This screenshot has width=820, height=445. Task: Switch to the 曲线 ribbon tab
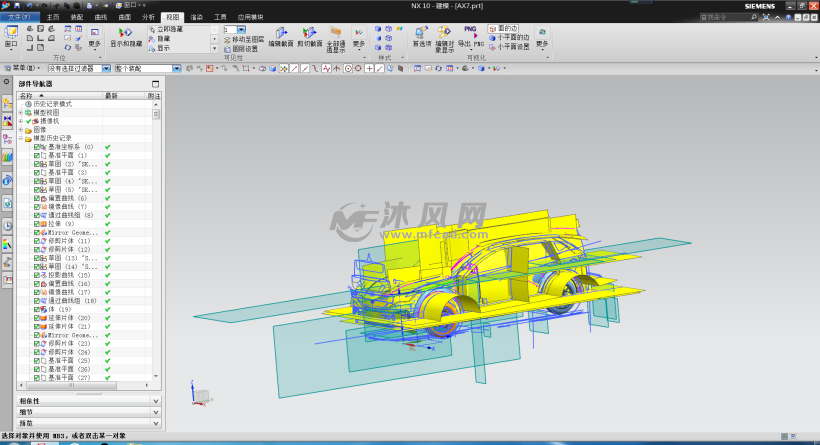click(101, 17)
